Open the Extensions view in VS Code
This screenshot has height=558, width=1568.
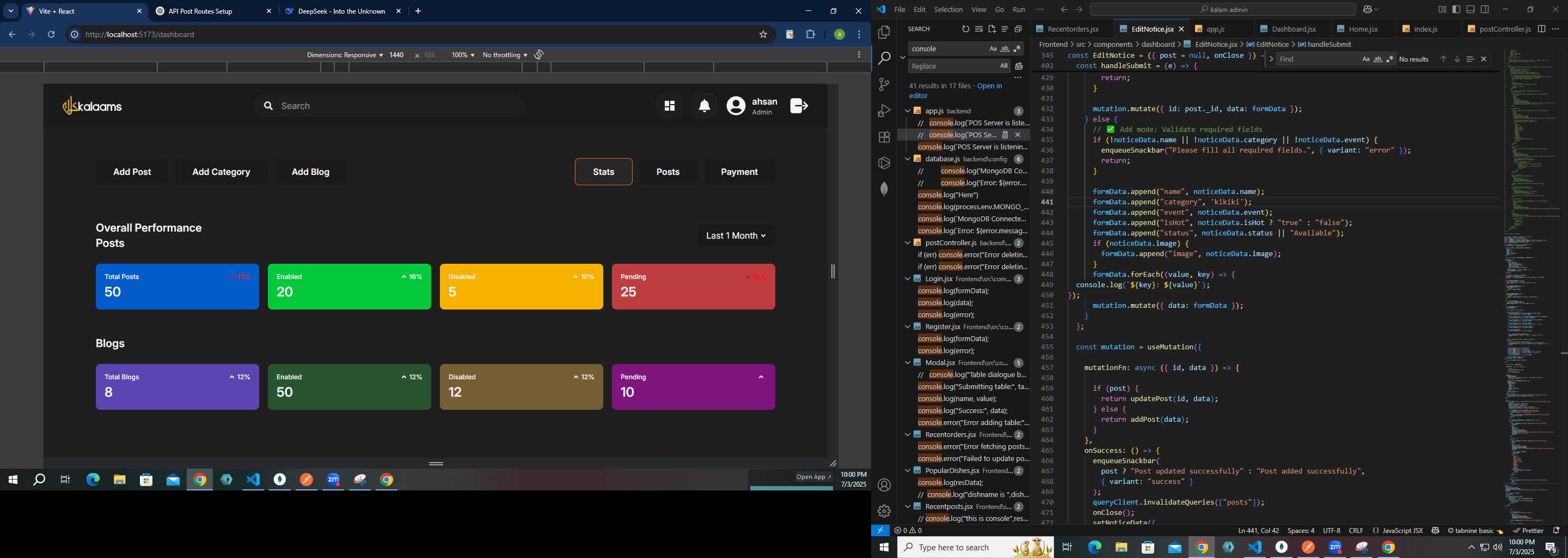click(884, 137)
